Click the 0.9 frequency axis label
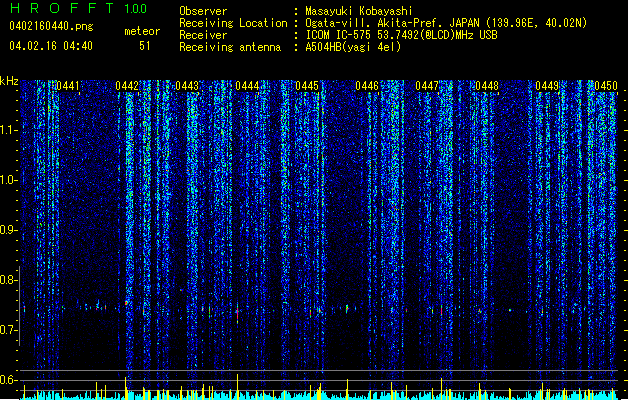This screenshot has height=400, width=629. click(x=9, y=230)
